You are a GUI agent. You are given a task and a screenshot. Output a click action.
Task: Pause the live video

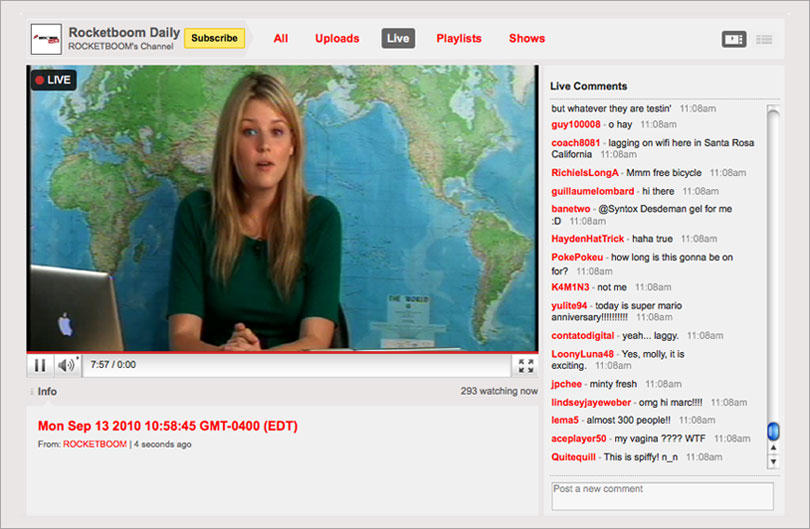point(40,365)
